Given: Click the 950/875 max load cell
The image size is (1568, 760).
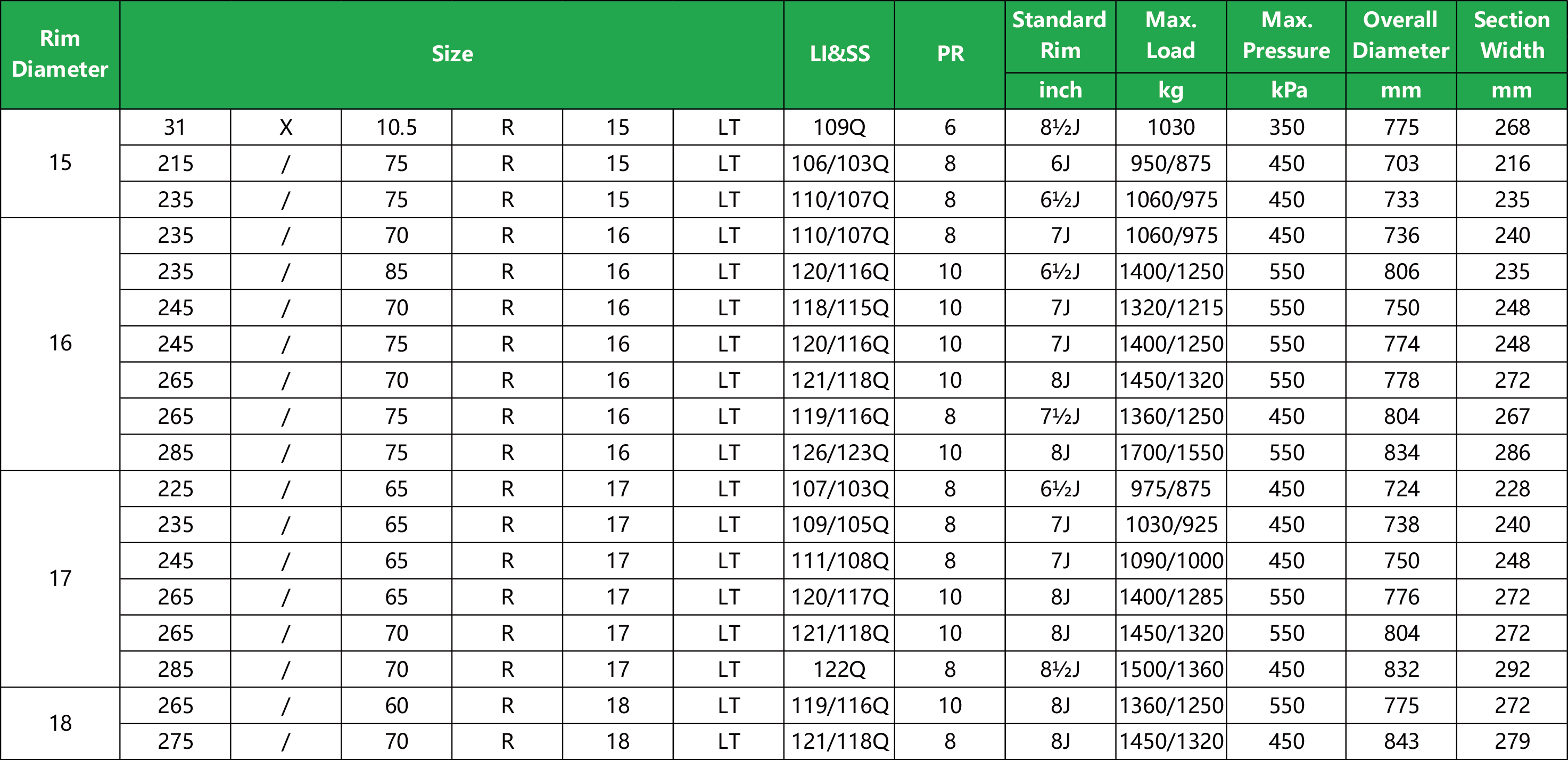Looking at the screenshot, I should click(1171, 163).
